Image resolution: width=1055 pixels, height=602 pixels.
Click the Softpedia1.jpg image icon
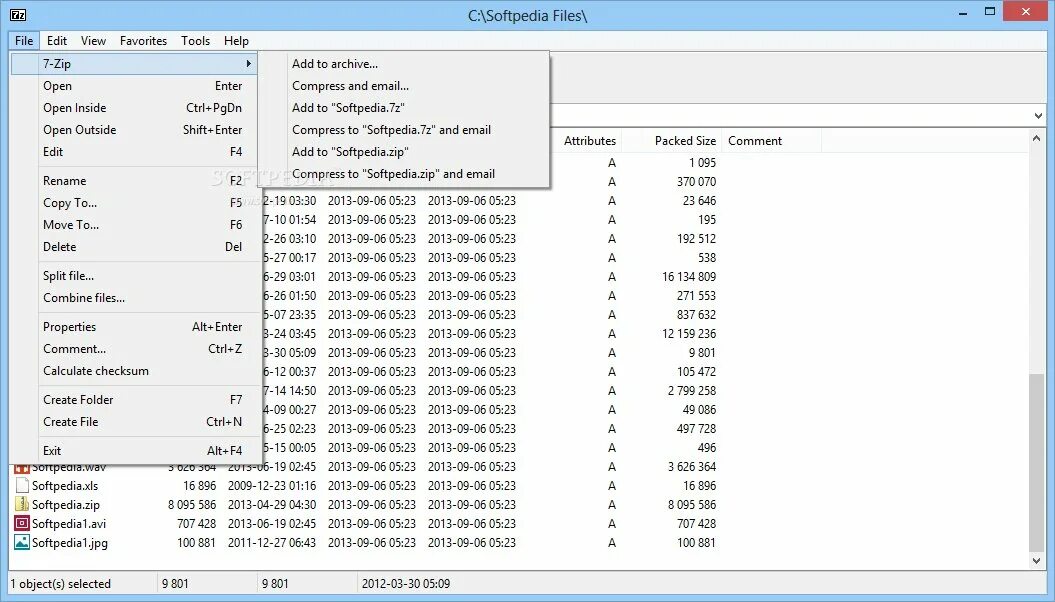[22, 542]
